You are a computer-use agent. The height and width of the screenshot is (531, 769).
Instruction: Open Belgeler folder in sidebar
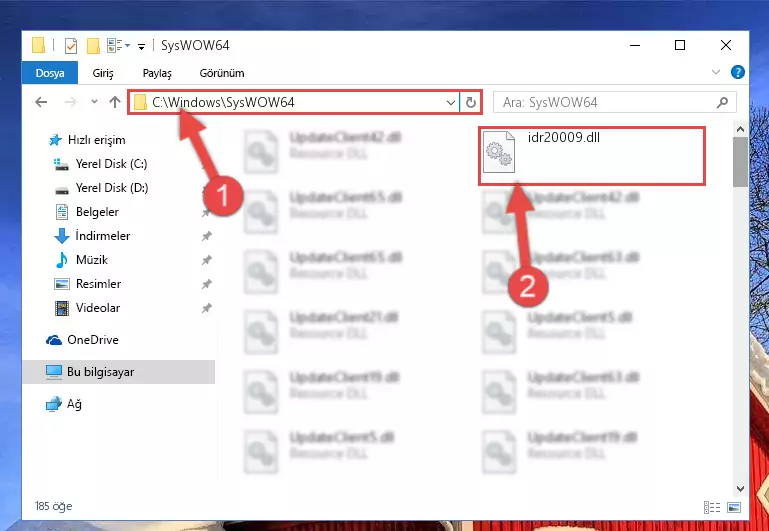click(x=97, y=212)
